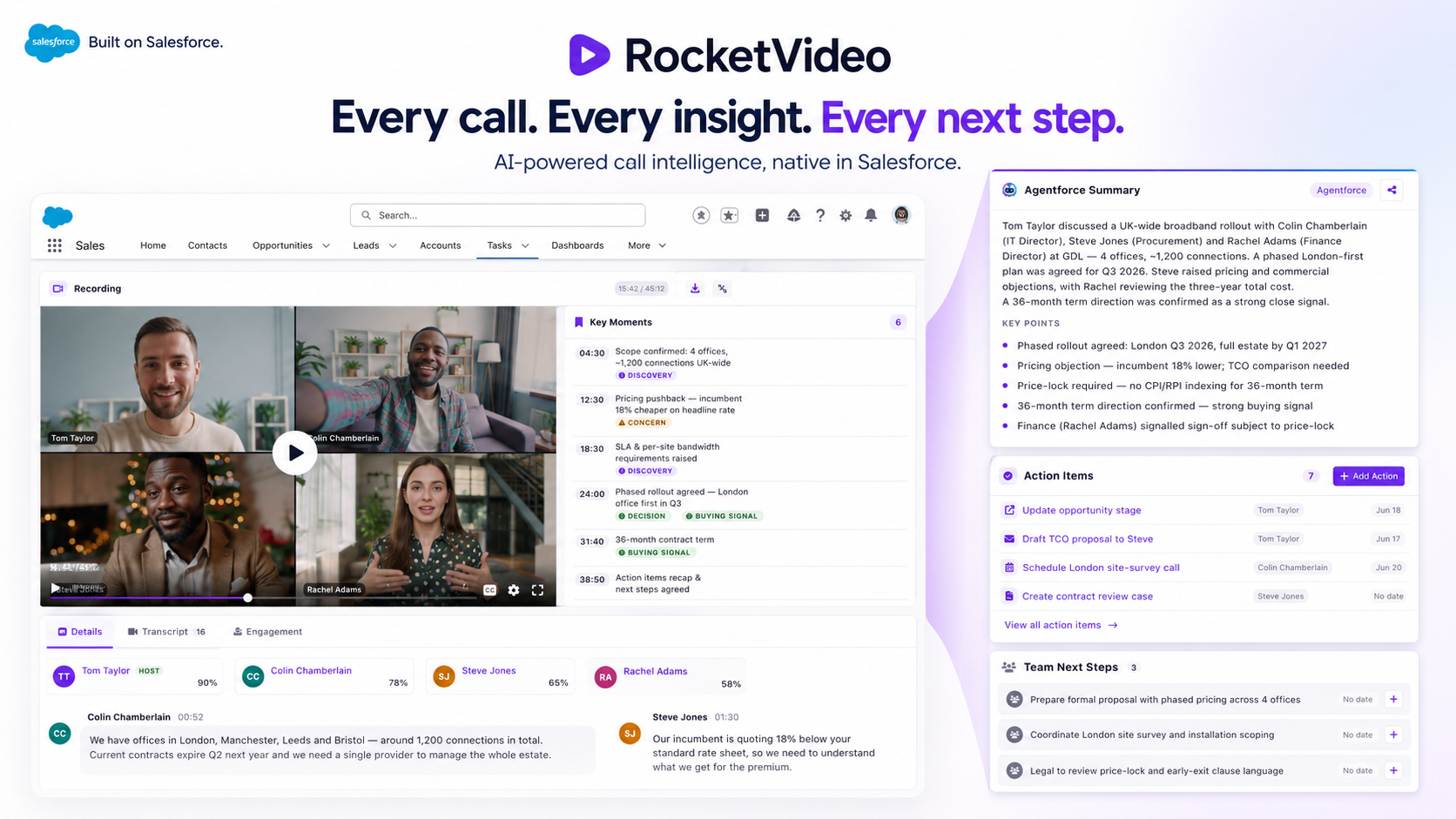Open the Setup gear icon
Screen dimensions: 1456x819
[846, 215]
